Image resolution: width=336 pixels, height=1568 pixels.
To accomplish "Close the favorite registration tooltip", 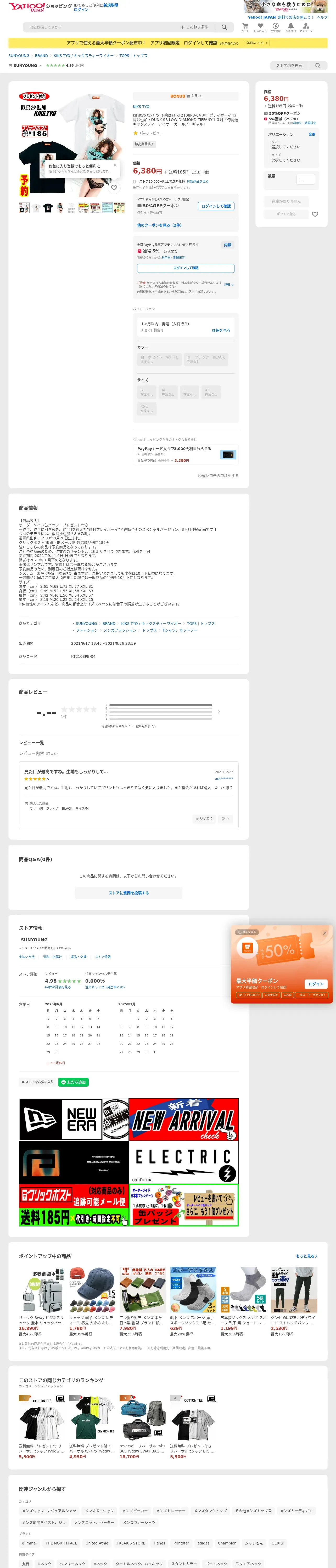I will pyautogui.click(x=115, y=165).
